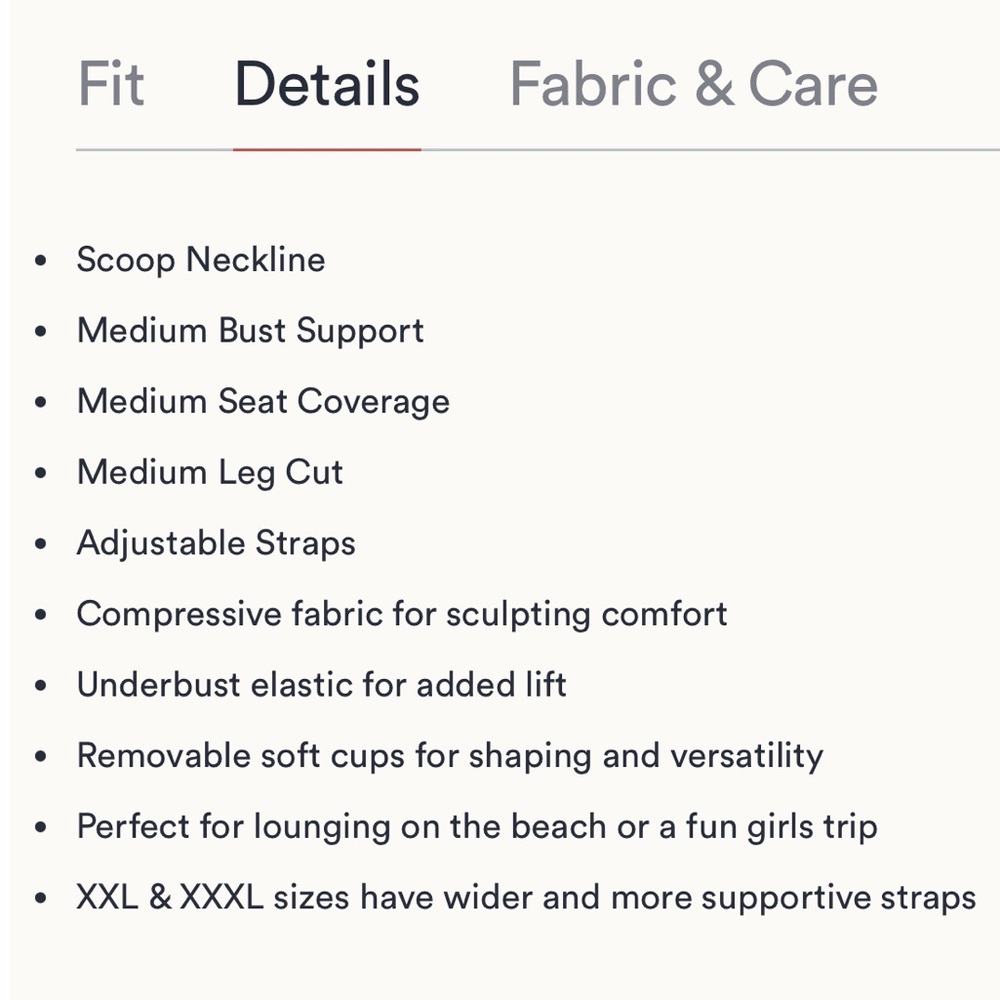Image resolution: width=1000 pixels, height=1000 pixels.
Task: Click XXL & XXXL sizes text line
Action: point(526,897)
